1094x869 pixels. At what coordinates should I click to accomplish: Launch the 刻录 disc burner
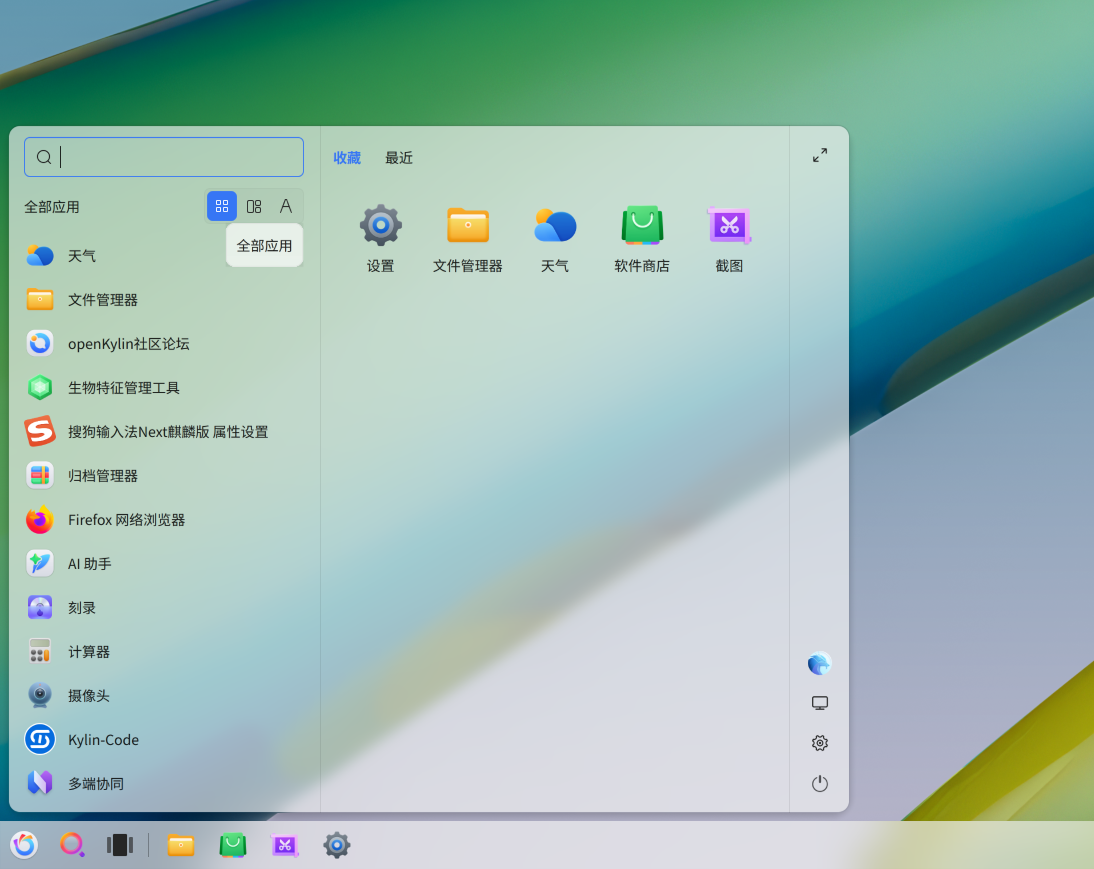click(x=164, y=607)
